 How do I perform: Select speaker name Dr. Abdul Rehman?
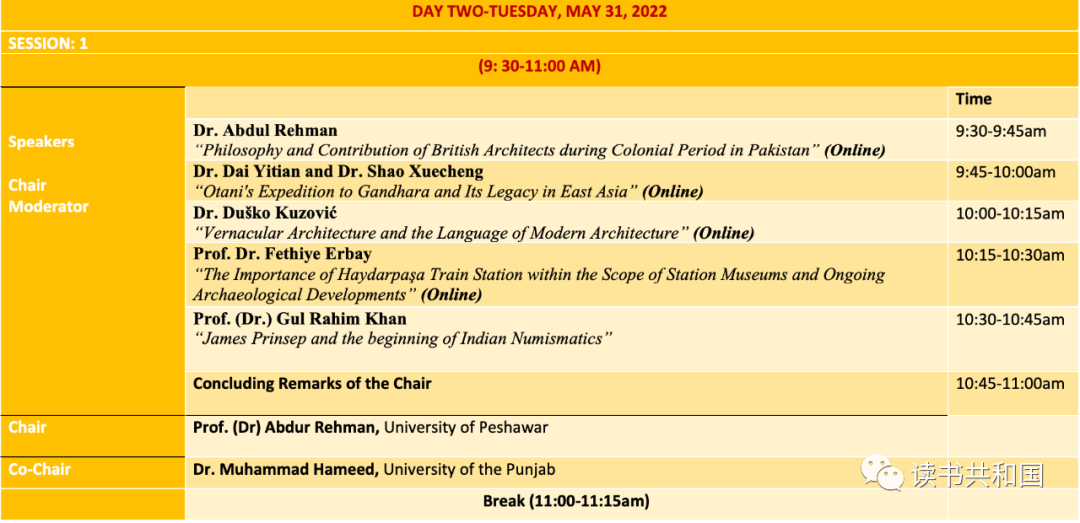click(265, 130)
